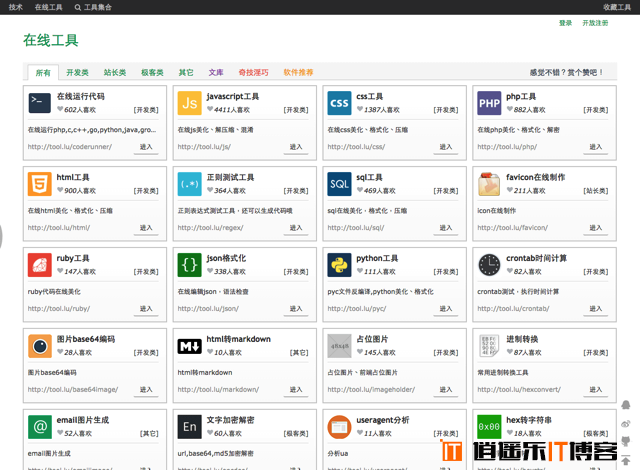Click the GitHub cat icon in the side column
640x470 pixels.
625,441
